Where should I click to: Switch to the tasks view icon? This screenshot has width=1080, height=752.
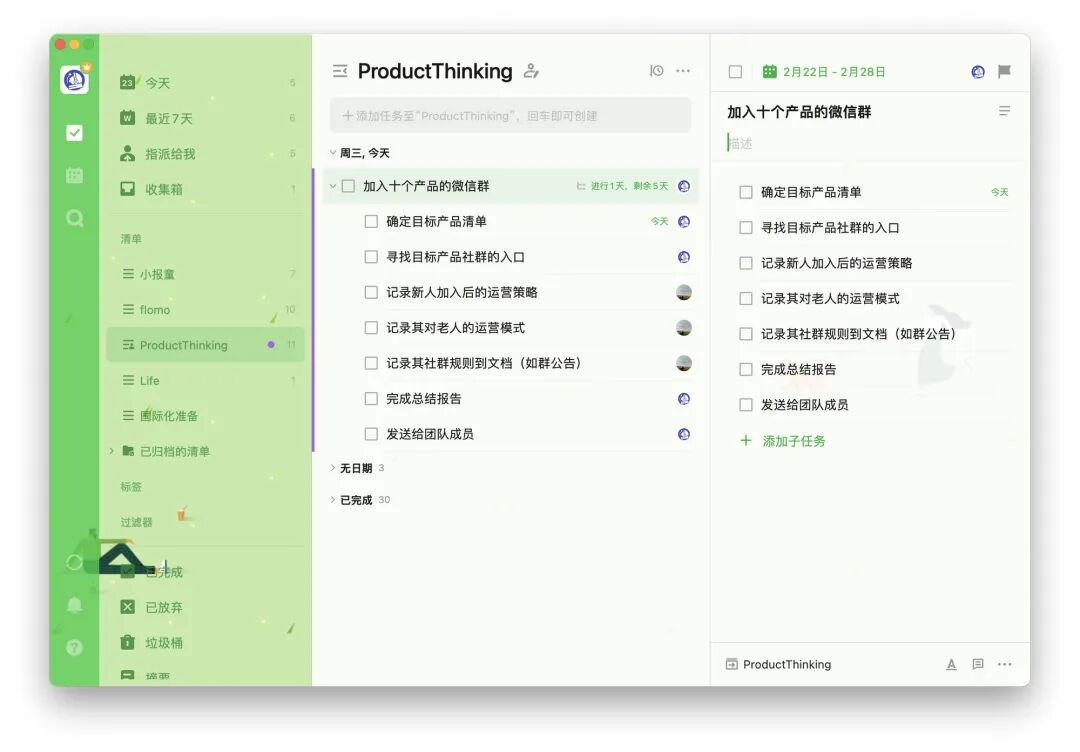click(74, 133)
